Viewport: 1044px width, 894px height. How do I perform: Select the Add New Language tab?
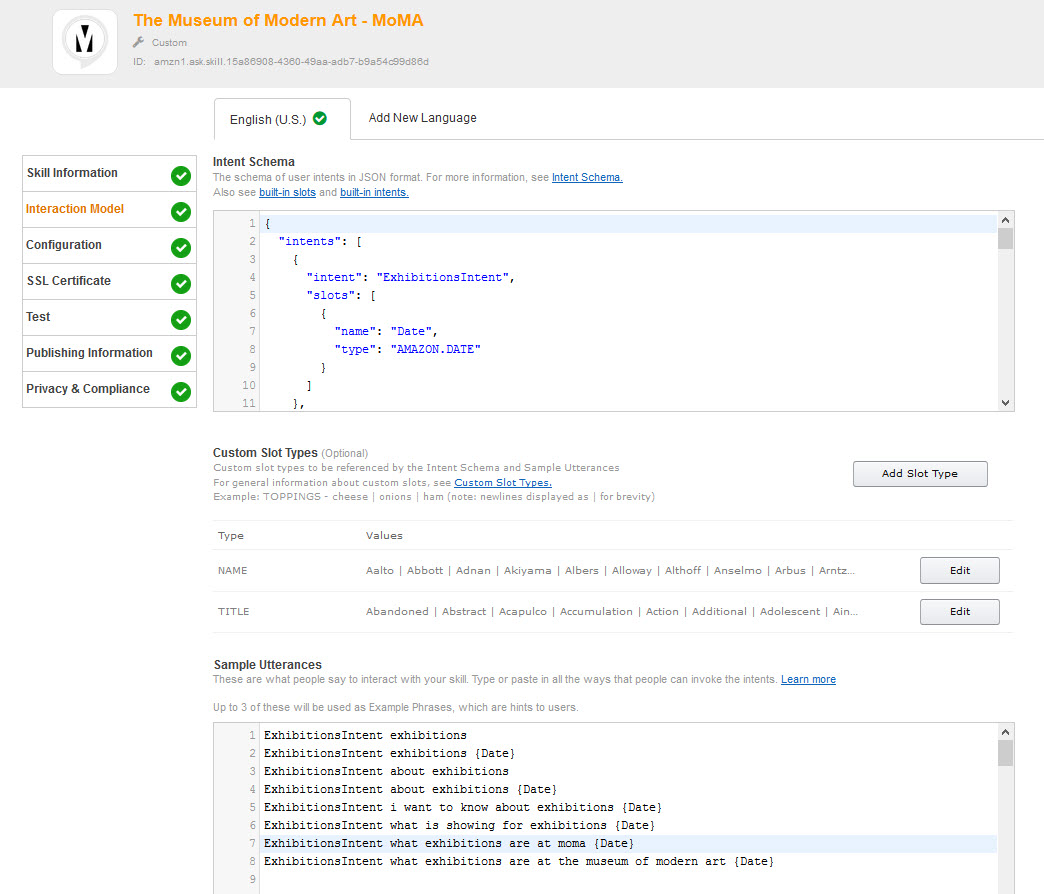[422, 118]
